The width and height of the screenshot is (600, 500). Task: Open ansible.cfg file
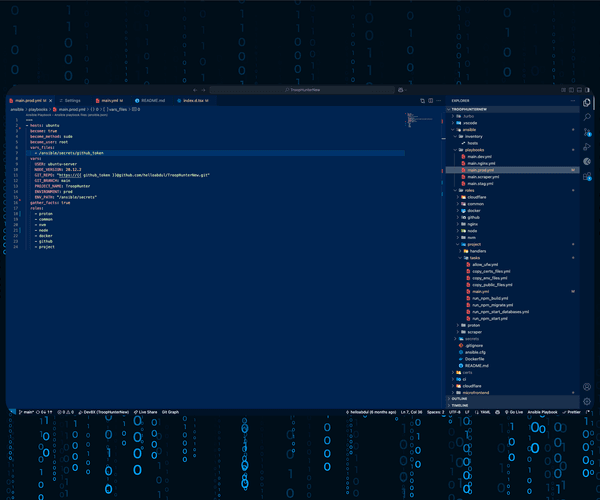click(512, 352)
